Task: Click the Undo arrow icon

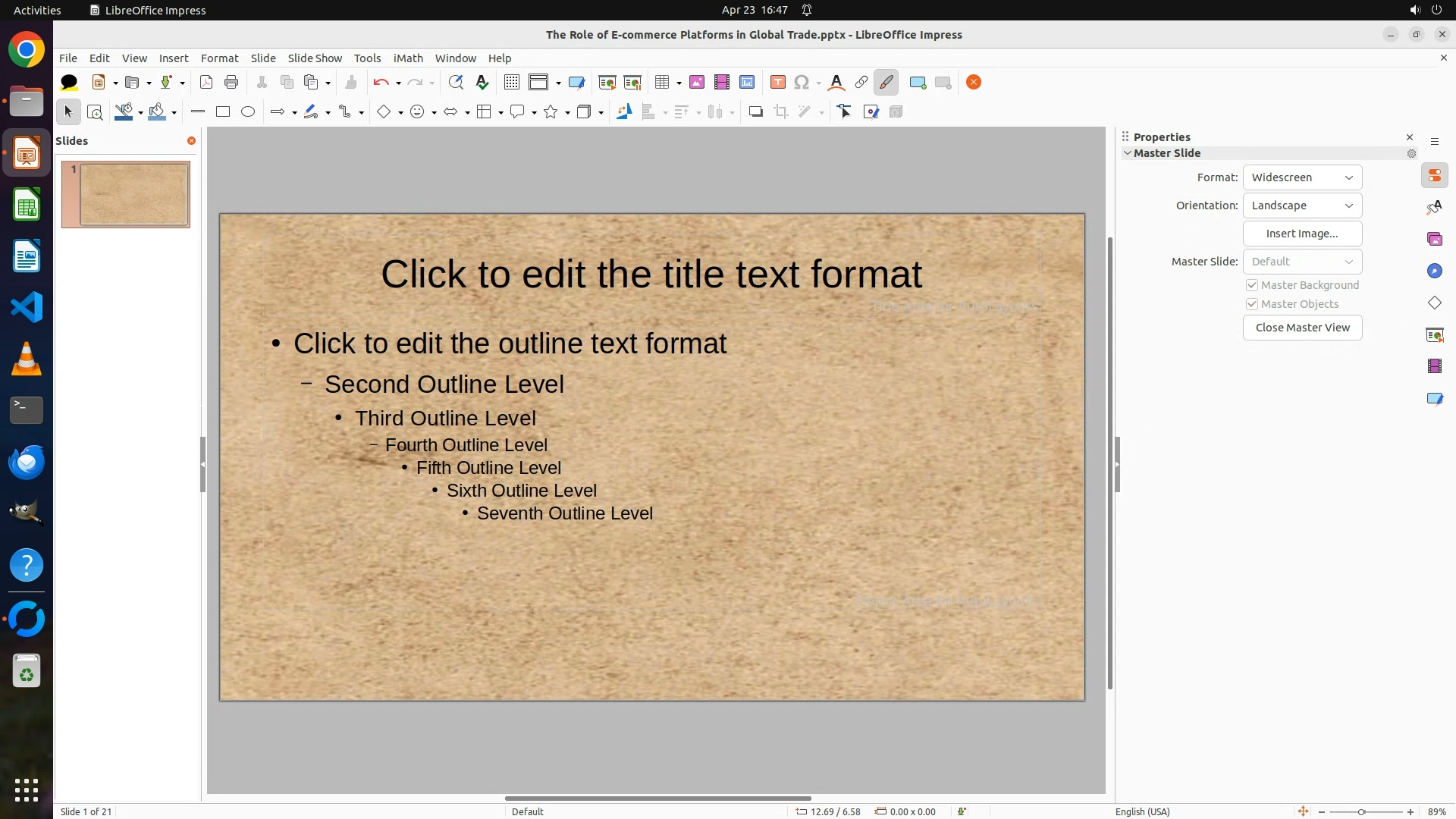Action: point(381,83)
